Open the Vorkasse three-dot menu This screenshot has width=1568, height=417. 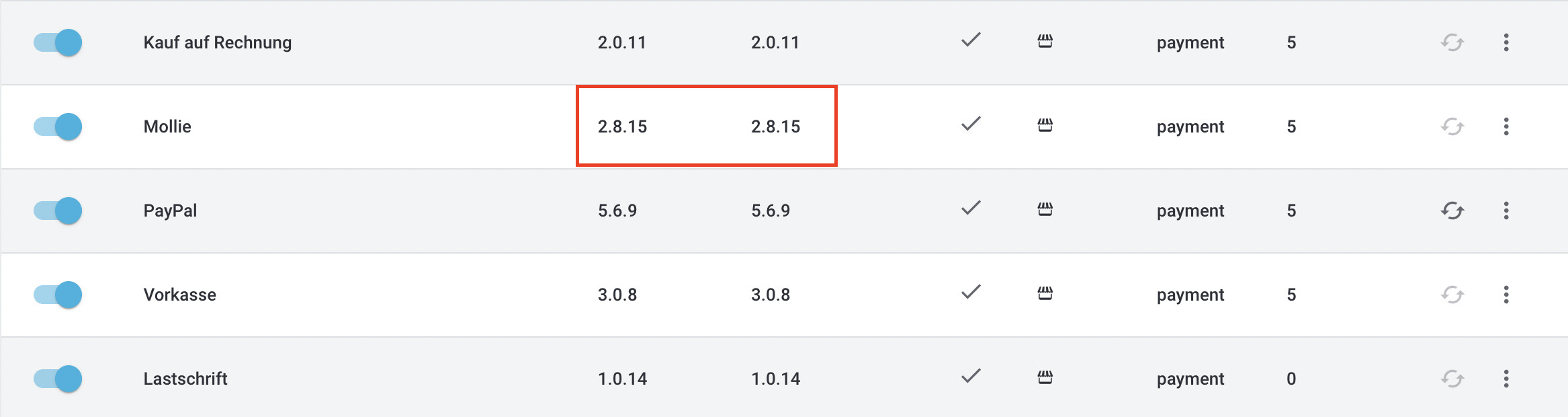(1506, 295)
